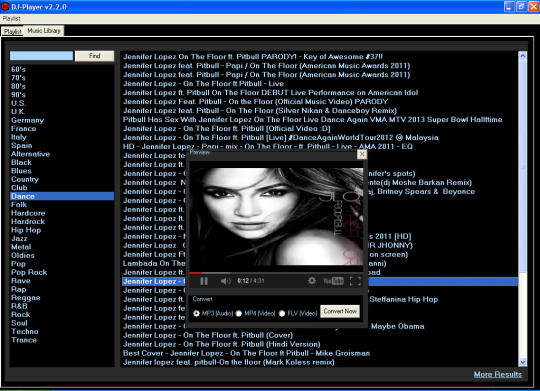Close the Preview popup window
Viewport: 540px width, 391px height.
(x=362, y=154)
